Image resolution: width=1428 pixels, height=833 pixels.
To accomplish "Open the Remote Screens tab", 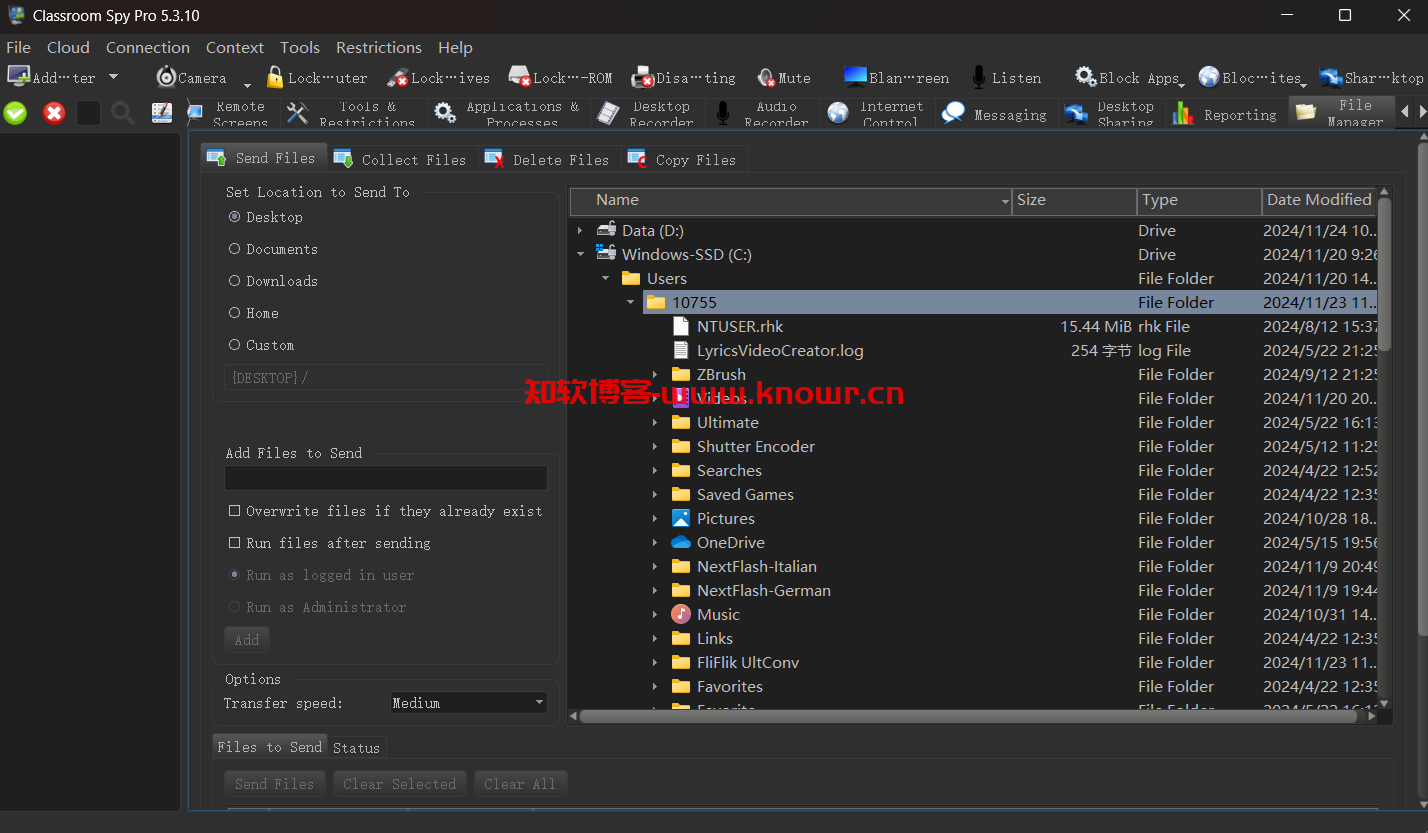I will (x=229, y=113).
